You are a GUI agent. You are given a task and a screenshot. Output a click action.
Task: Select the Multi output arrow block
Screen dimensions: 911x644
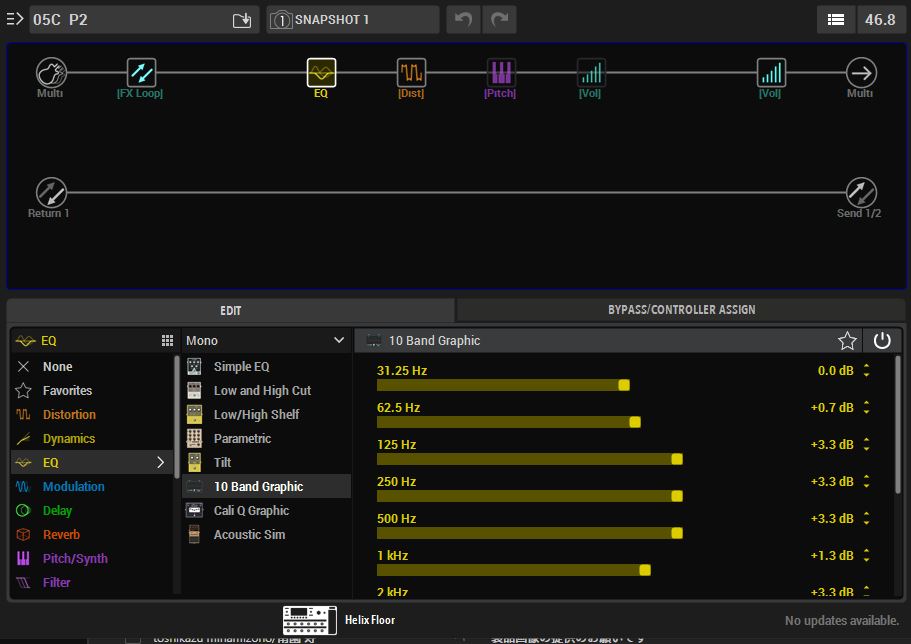click(x=860, y=73)
